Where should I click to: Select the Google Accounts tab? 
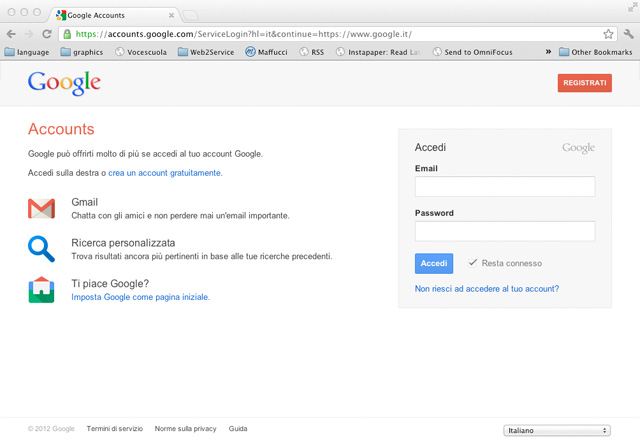coord(112,15)
